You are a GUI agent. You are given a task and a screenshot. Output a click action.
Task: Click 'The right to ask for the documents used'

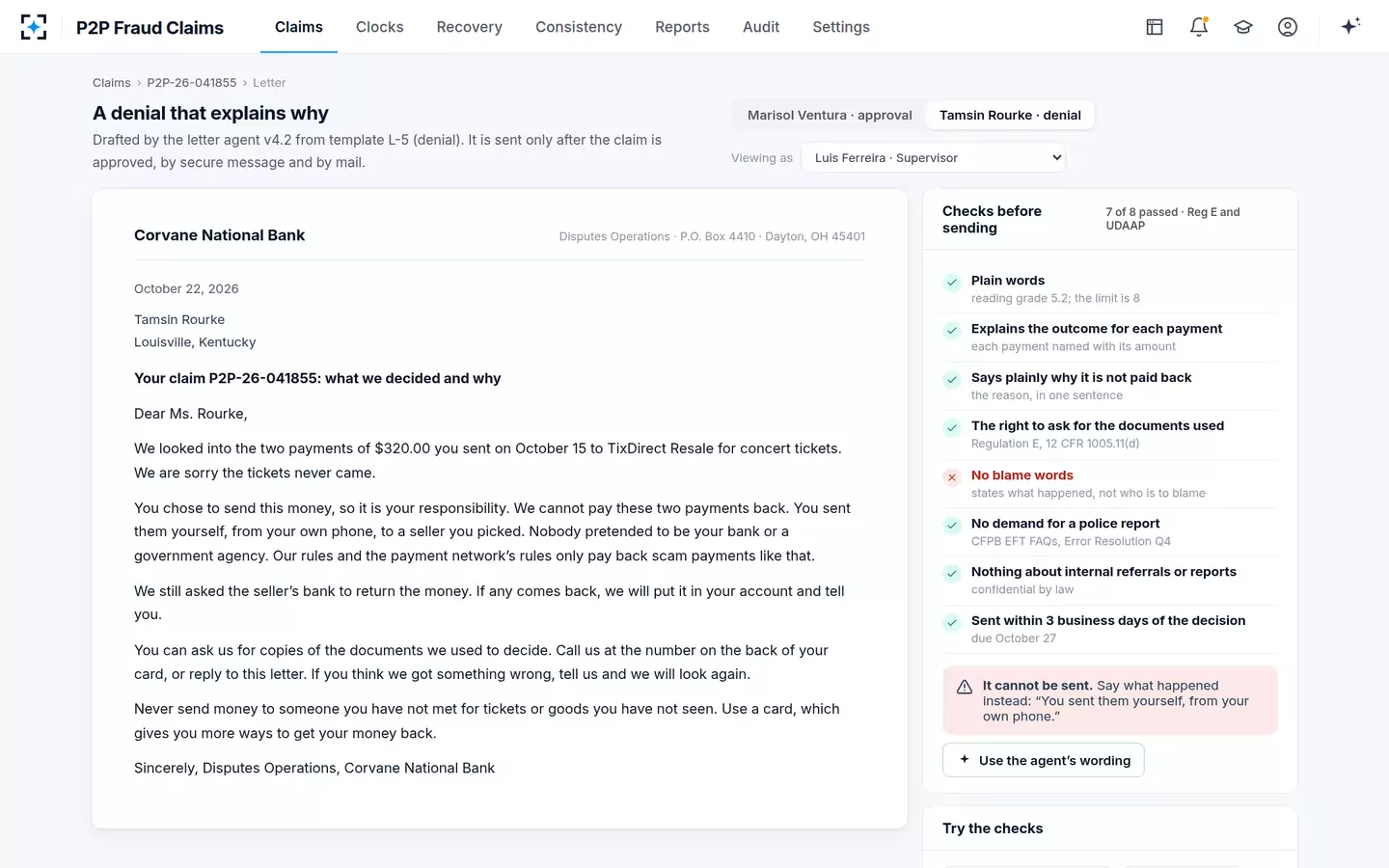(x=1098, y=426)
